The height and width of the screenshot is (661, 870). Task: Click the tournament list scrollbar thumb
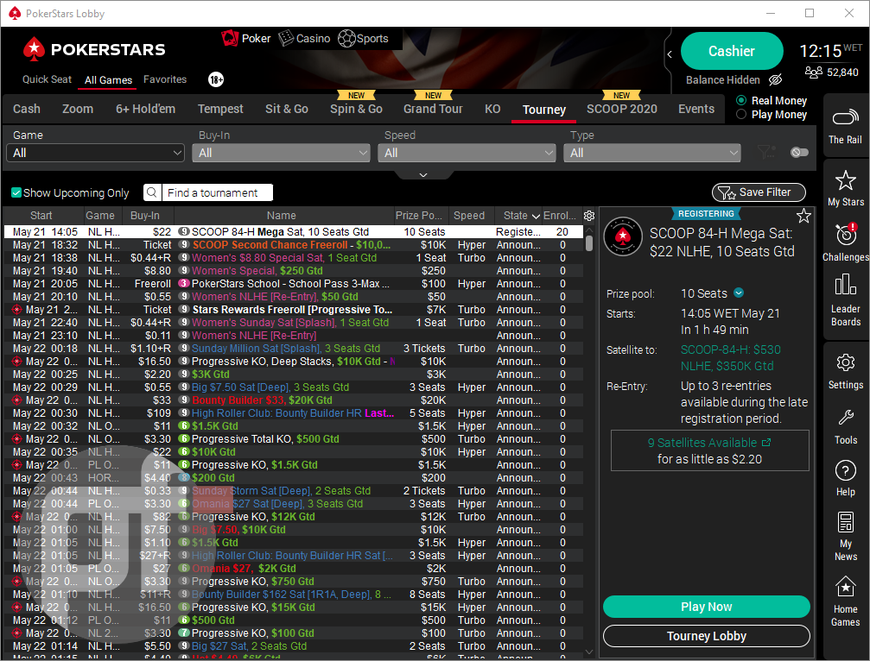pos(589,243)
